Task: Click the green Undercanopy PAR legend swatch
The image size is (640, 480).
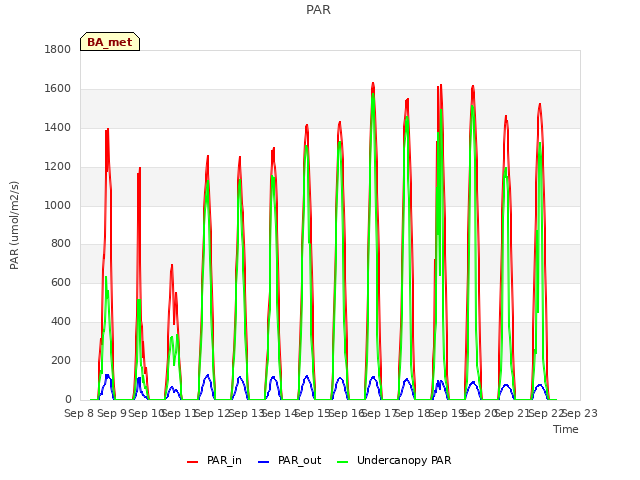Action: point(343,462)
